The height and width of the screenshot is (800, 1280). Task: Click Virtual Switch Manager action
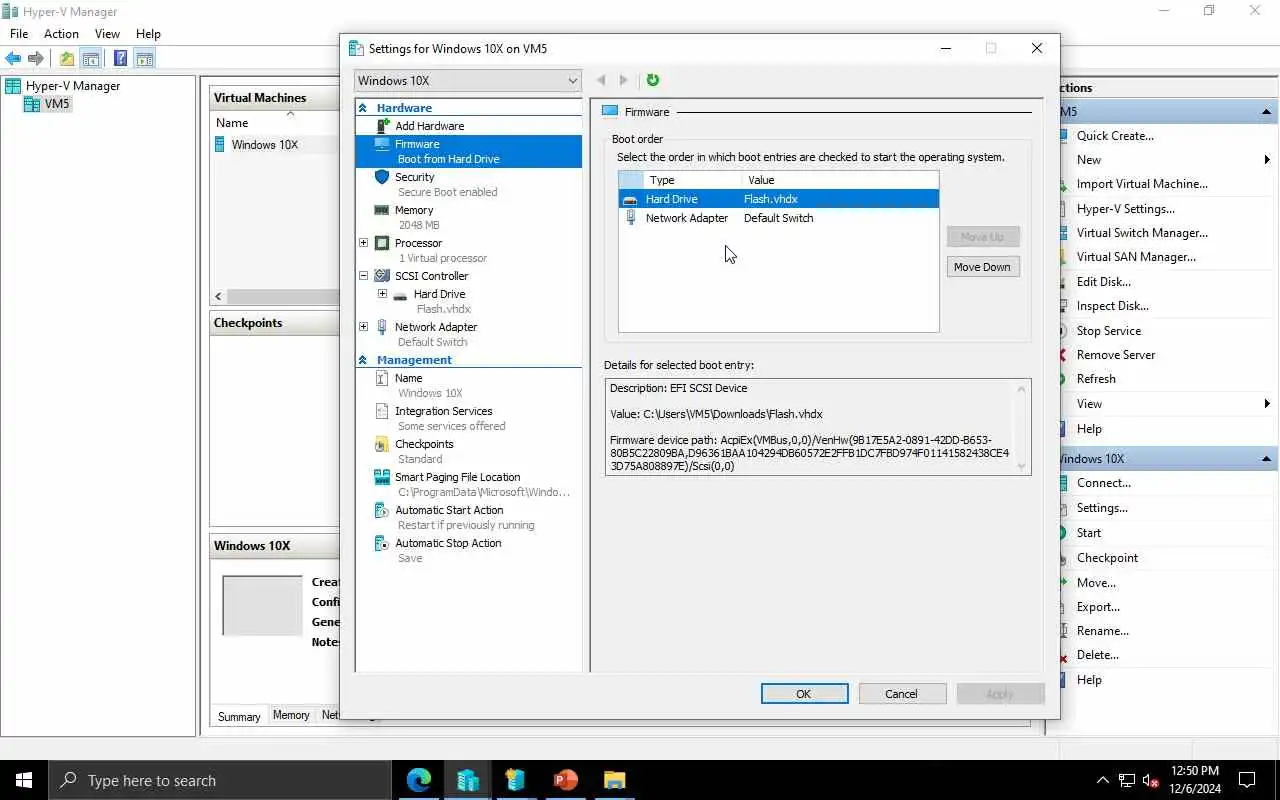coord(1142,233)
